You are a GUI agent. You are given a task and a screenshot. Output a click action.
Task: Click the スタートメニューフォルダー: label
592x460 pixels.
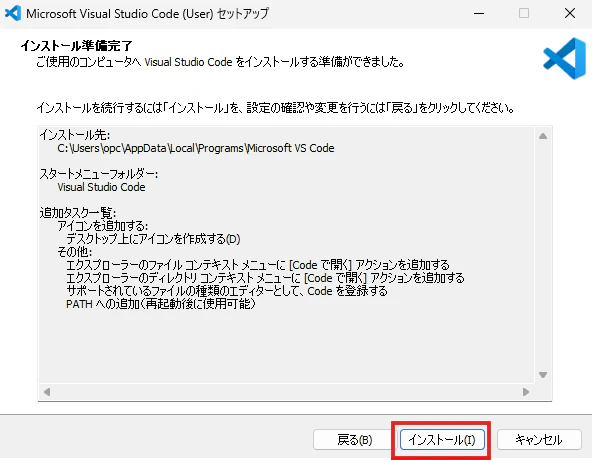pyautogui.click(x=99, y=174)
